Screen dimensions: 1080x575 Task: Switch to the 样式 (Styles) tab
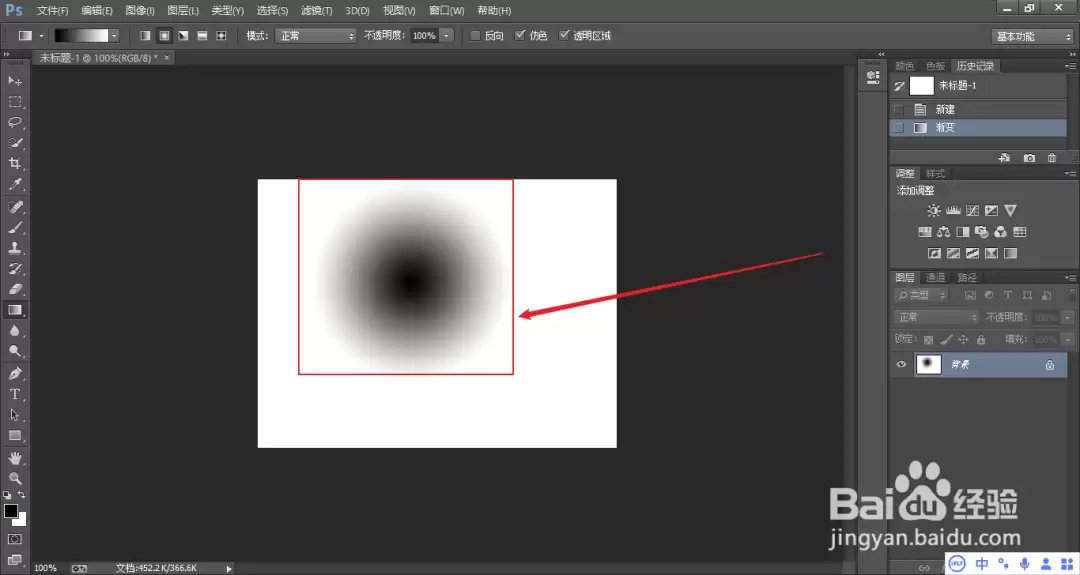tap(935, 174)
